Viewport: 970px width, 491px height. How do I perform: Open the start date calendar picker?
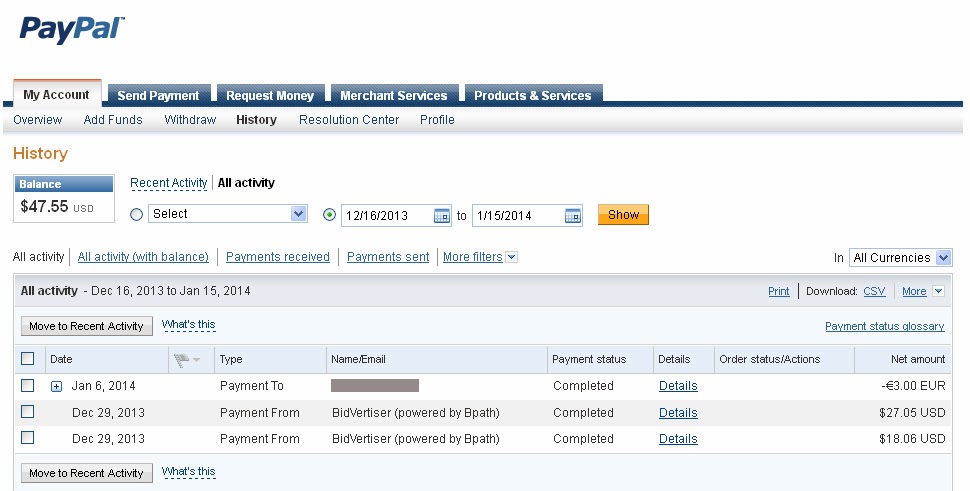442,215
